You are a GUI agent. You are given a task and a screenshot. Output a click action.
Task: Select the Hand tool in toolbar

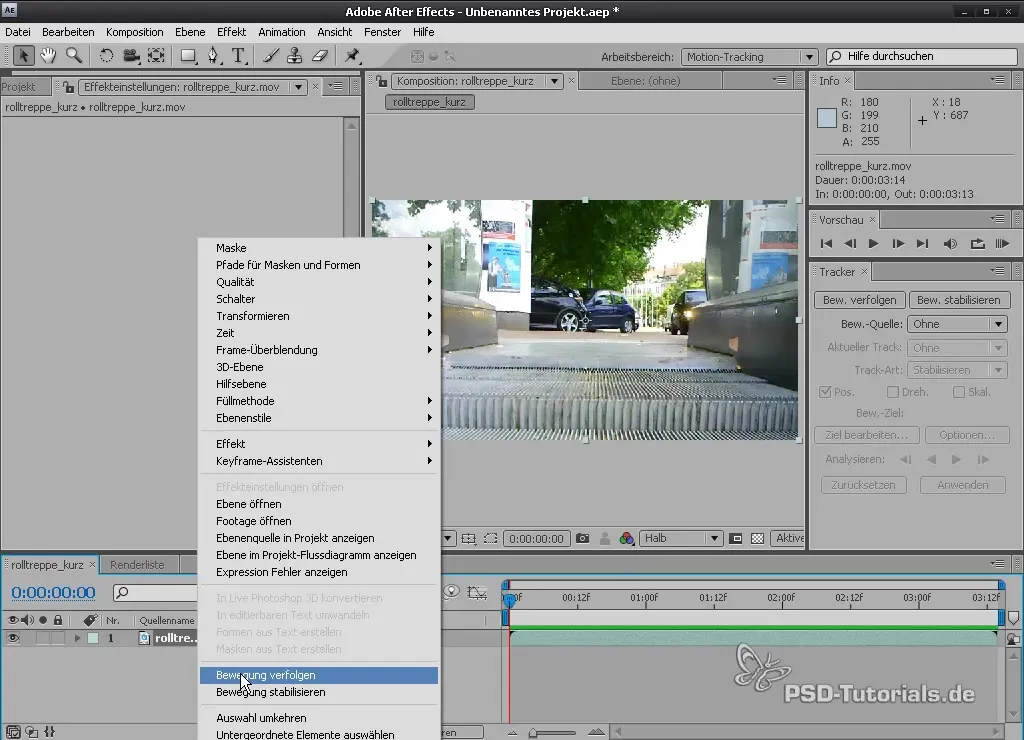coord(47,56)
